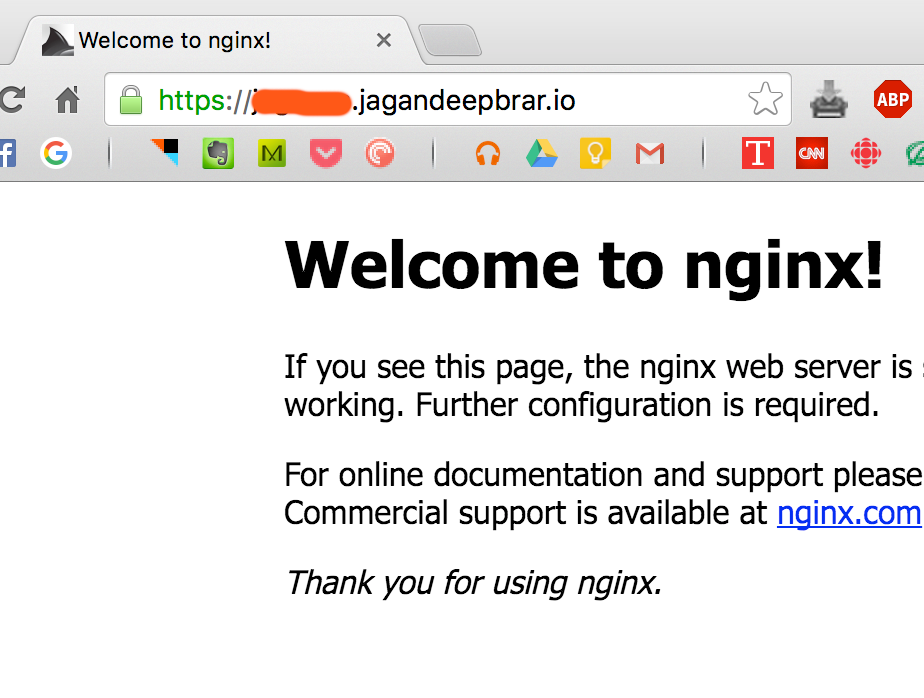Open the Evernote elephant bookmark
Image resolution: width=924 pixels, height=698 pixels.
[218, 153]
